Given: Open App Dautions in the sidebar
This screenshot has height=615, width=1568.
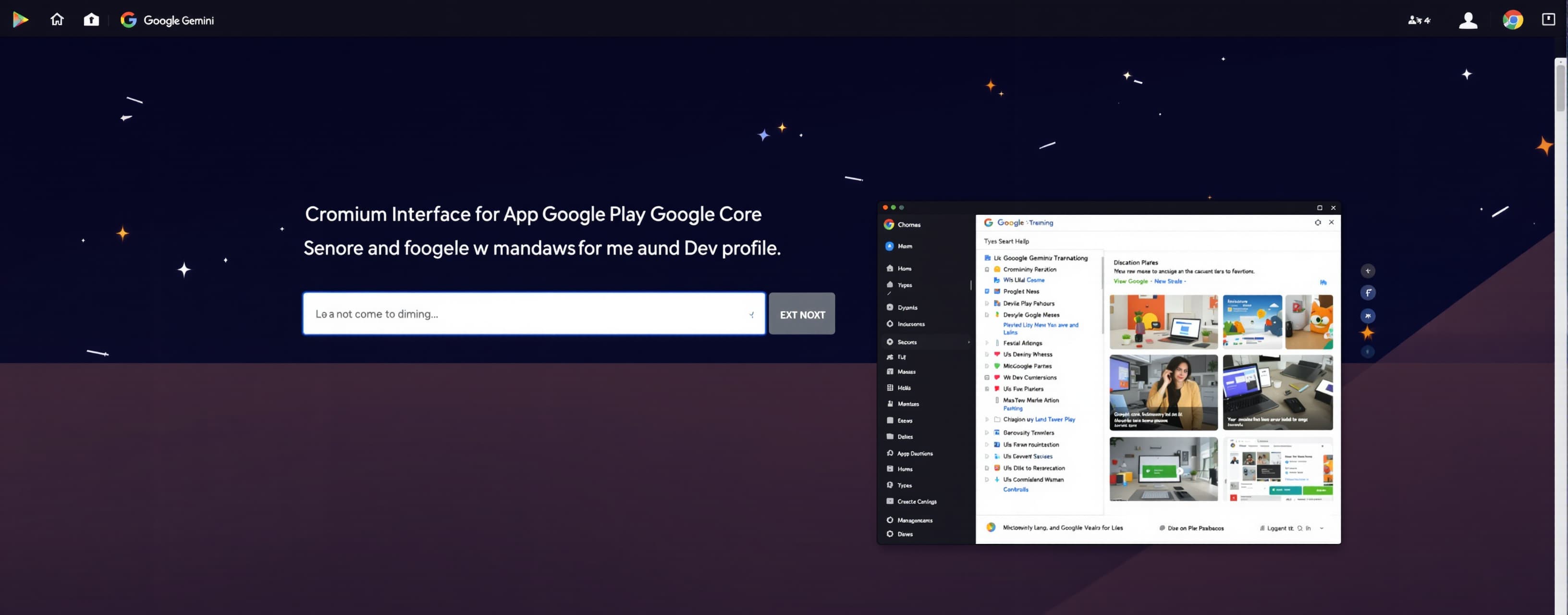Looking at the screenshot, I should click(909, 453).
